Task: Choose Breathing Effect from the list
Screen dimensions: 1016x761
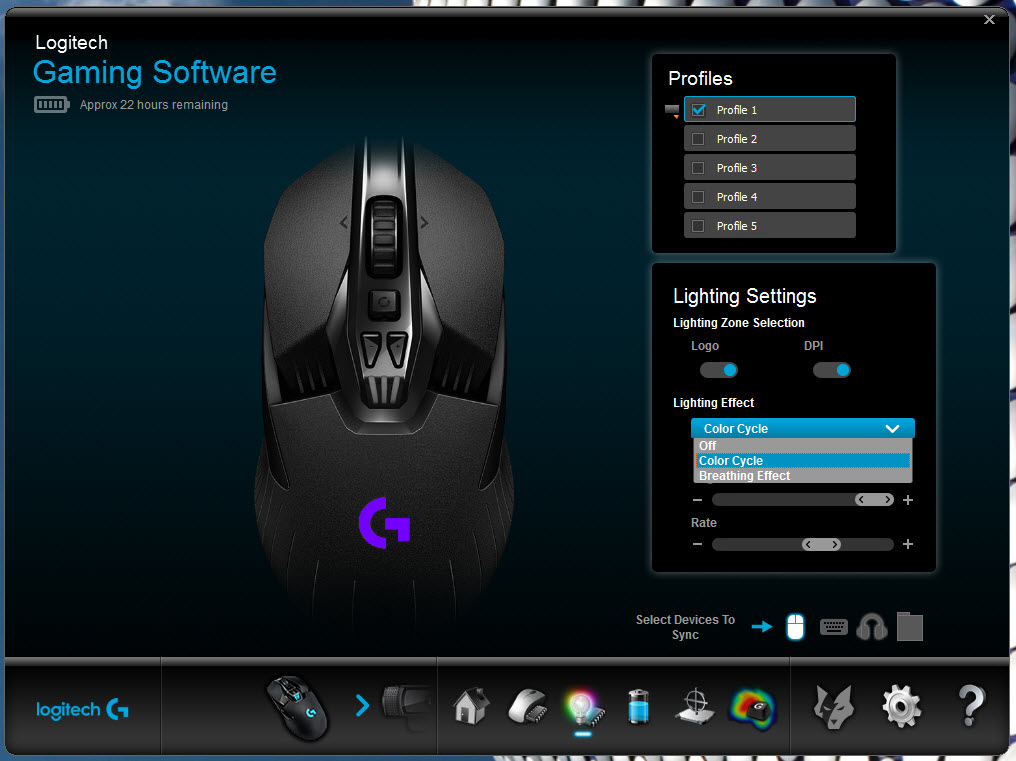Action: click(803, 476)
